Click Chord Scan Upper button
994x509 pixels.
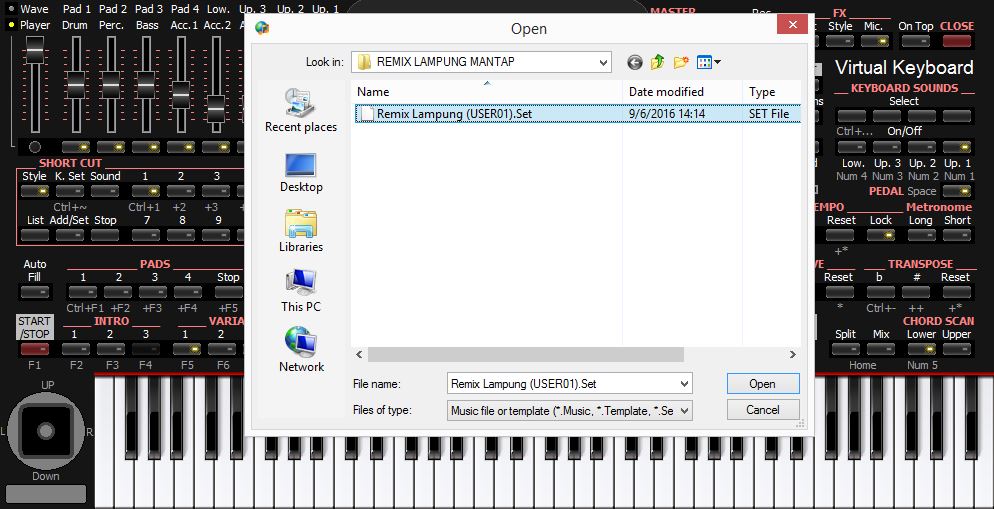[957, 349]
